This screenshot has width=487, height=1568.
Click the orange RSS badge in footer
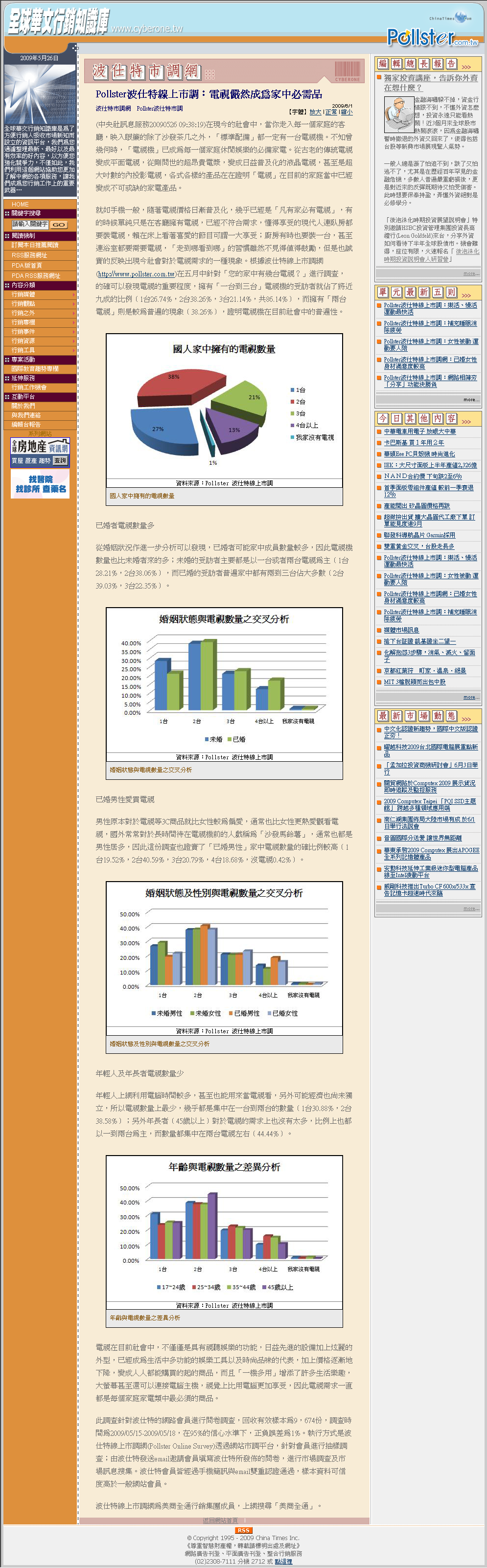[x=244, y=1530]
